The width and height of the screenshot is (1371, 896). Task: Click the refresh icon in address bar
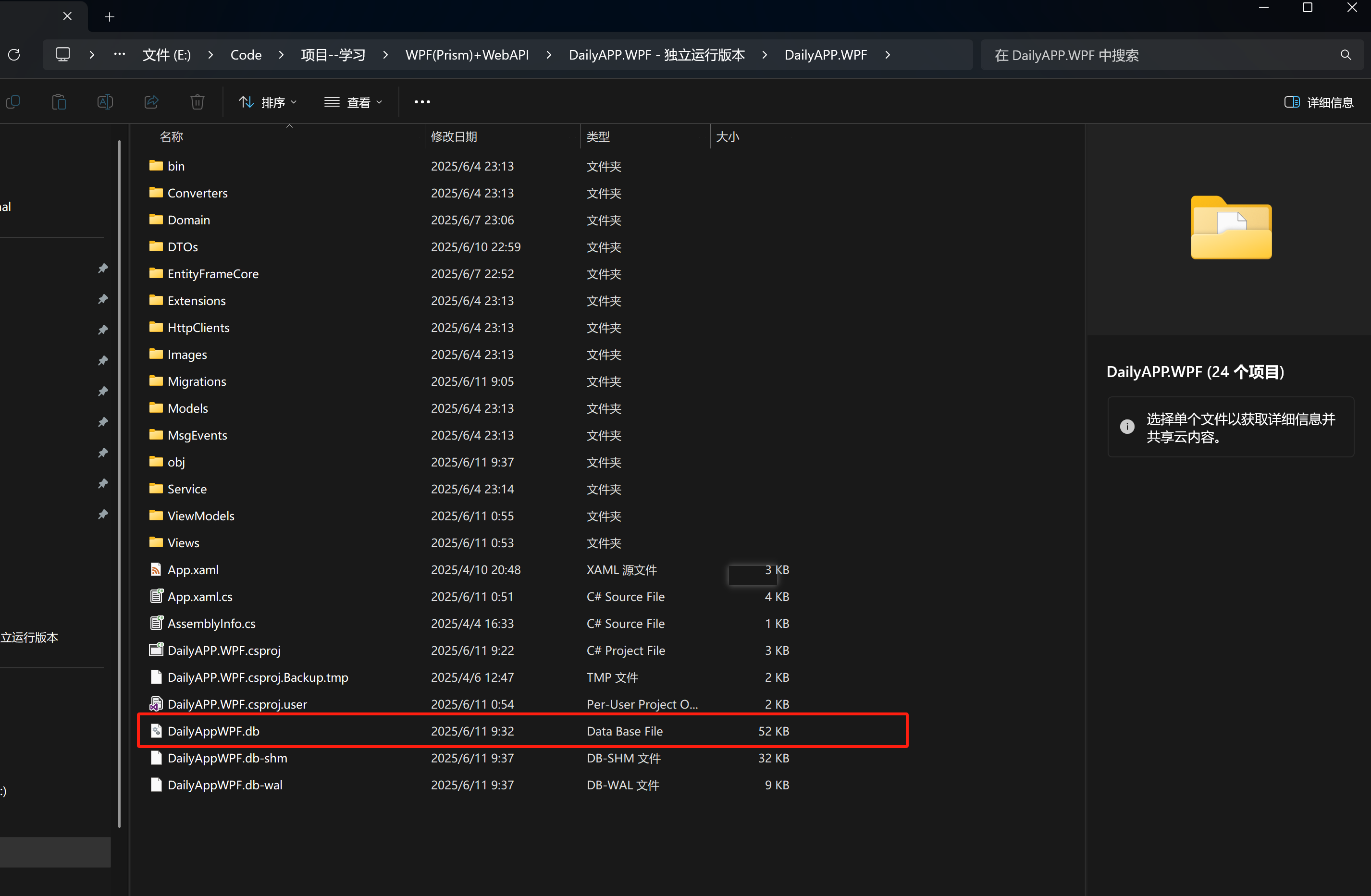point(14,55)
